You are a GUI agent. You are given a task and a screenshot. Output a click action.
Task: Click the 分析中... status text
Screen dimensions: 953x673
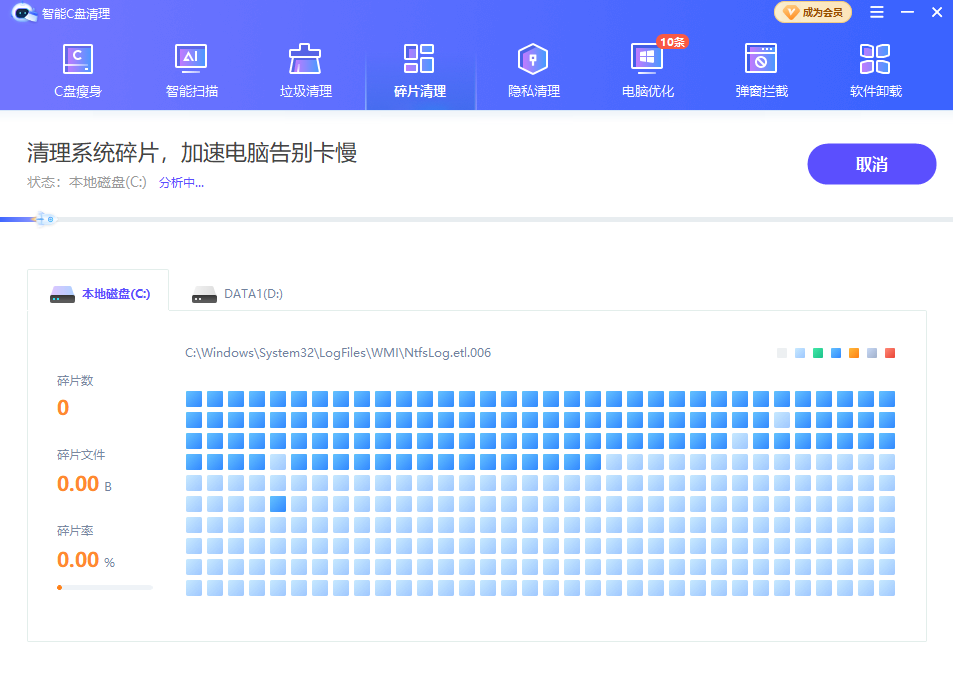(x=181, y=183)
